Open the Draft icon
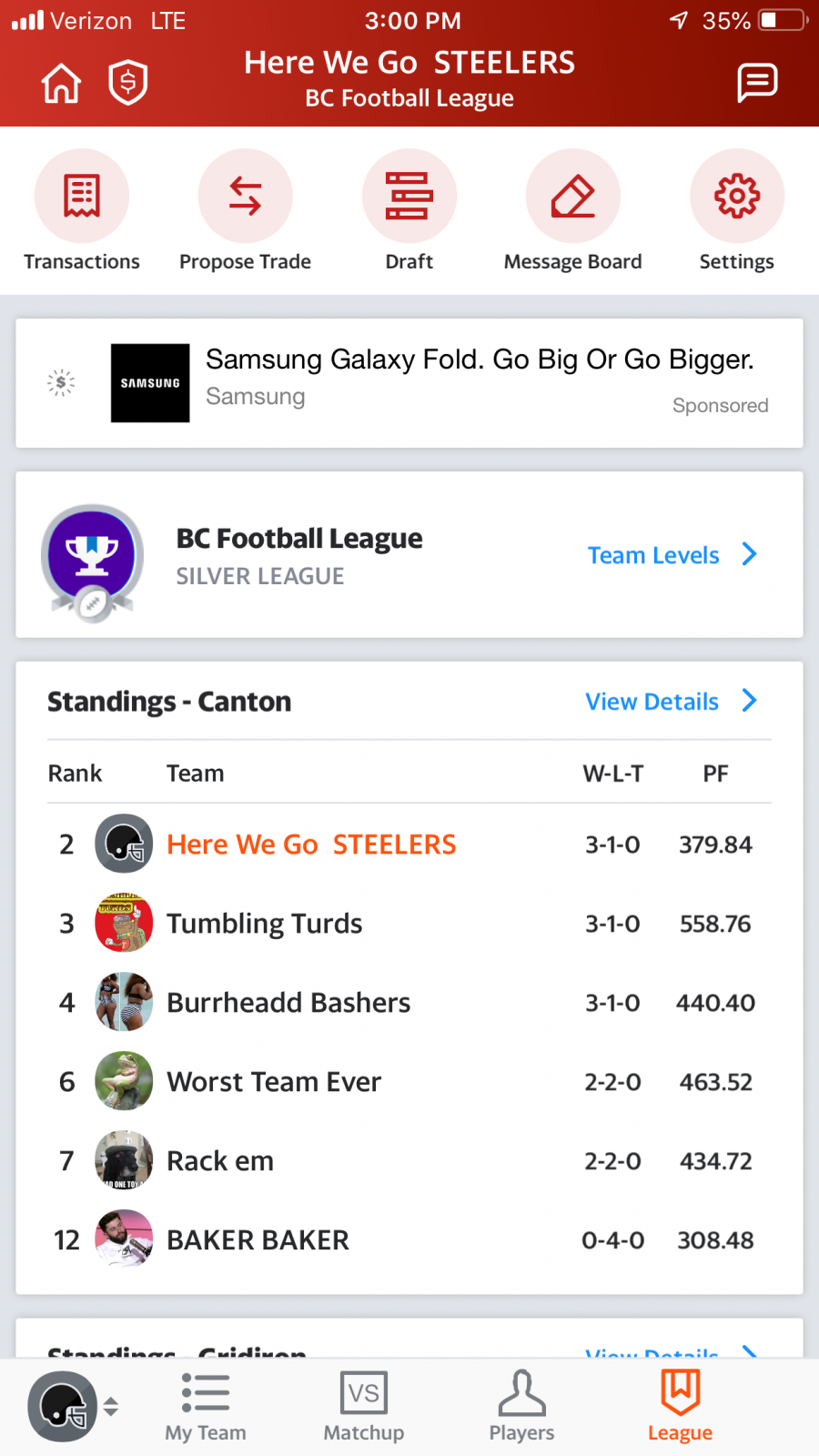The width and height of the screenshot is (819, 1456). click(409, 196)
